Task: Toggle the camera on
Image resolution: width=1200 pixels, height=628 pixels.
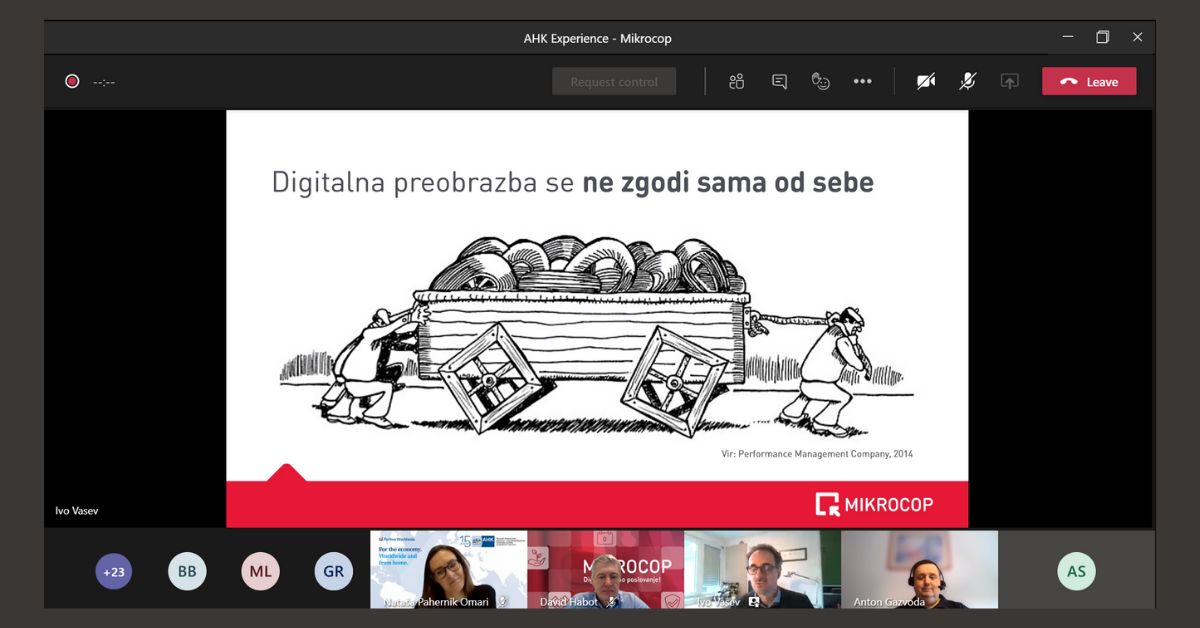Action: [926, 82]
